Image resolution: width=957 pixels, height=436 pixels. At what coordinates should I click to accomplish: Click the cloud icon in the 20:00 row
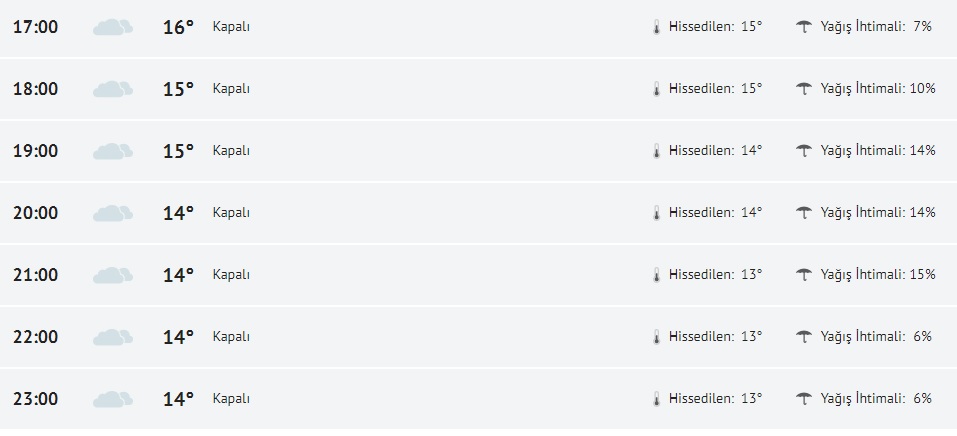pos(113,213)
